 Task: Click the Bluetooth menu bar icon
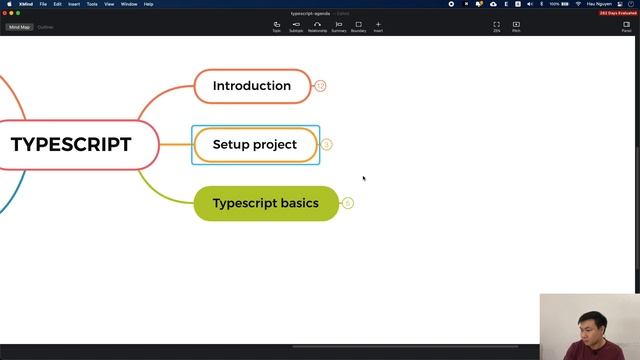tap(542, 4)
